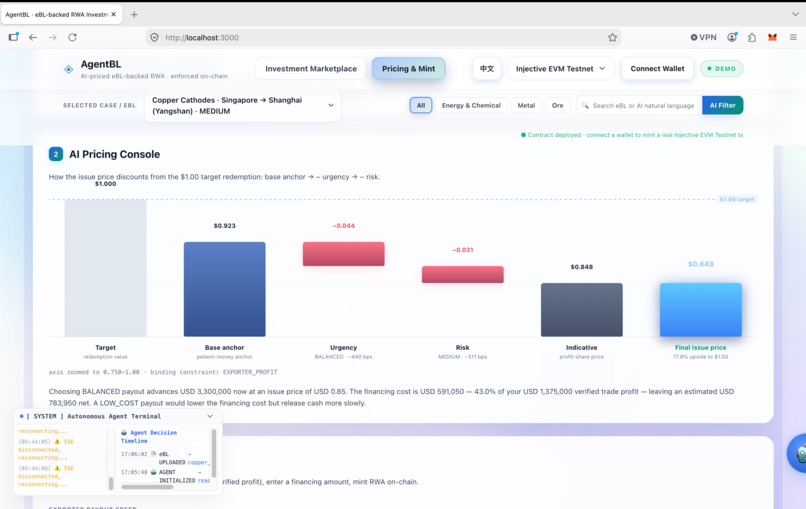
Task: Switch to Investment Marketplace tab
Action: click(x=311, y=68)
